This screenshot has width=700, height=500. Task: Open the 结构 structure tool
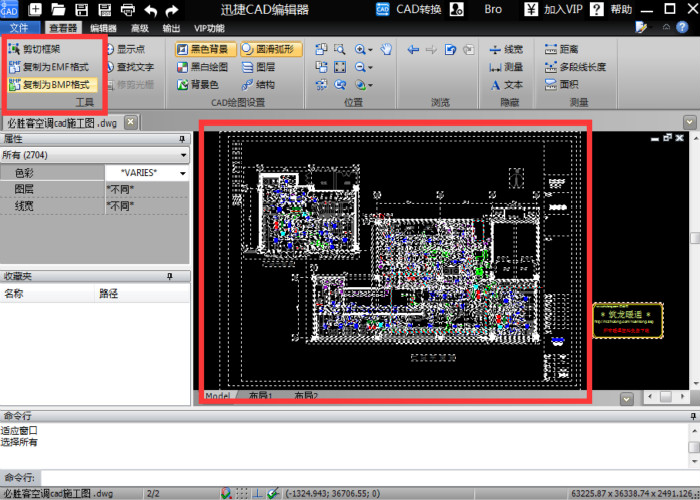258,84
